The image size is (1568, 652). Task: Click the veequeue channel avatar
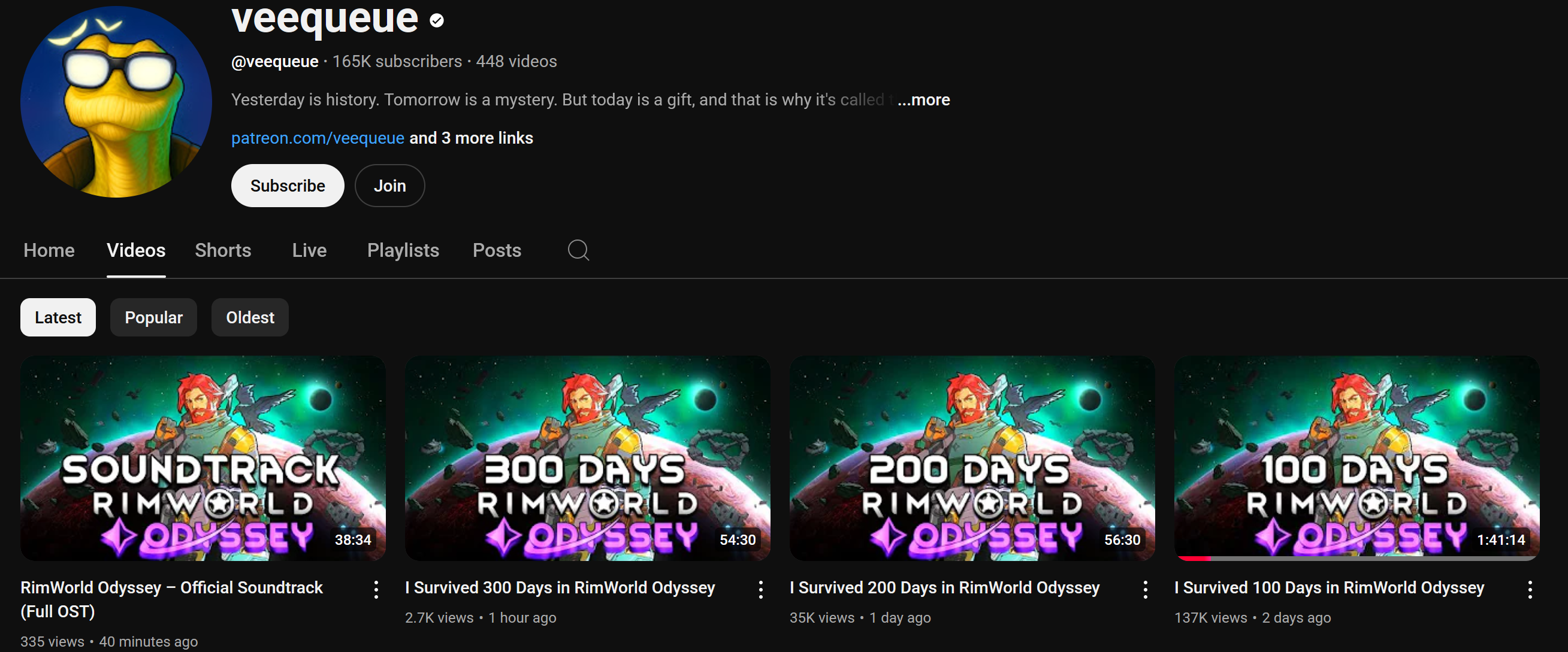(116, 102)
